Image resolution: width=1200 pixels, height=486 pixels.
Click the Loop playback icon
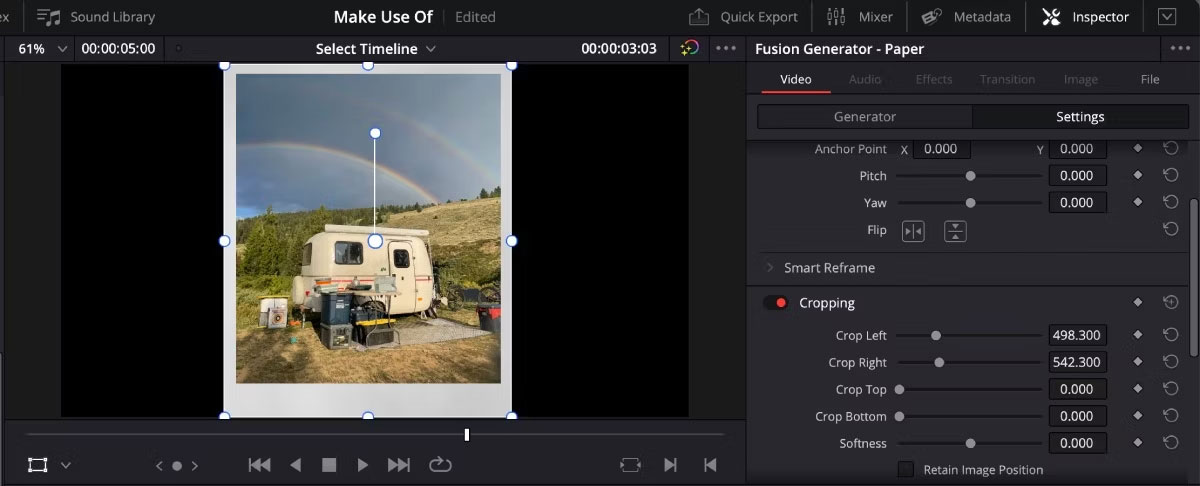click(440, 464)
